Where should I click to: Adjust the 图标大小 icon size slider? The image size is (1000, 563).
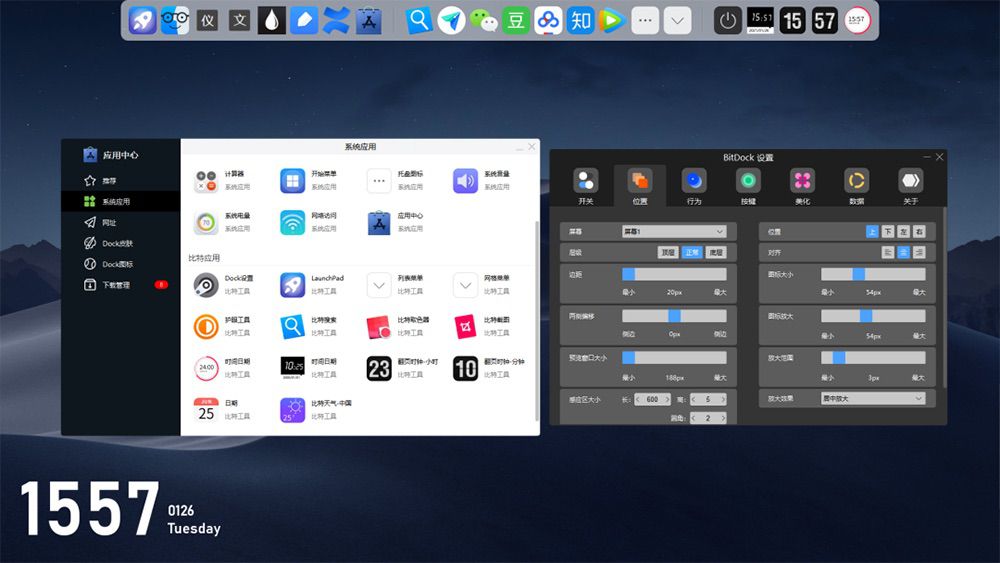click(873, 274)
